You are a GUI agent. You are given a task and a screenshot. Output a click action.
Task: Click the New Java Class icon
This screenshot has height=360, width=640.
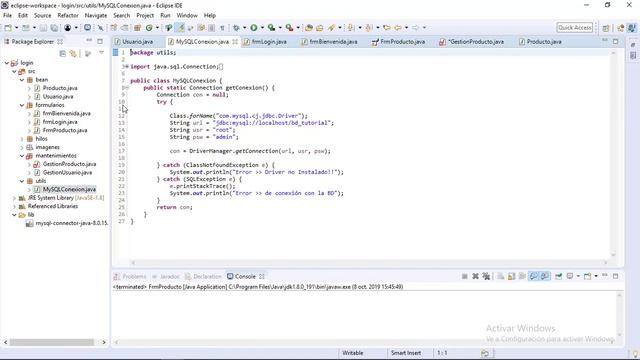[x=149, y=28]
